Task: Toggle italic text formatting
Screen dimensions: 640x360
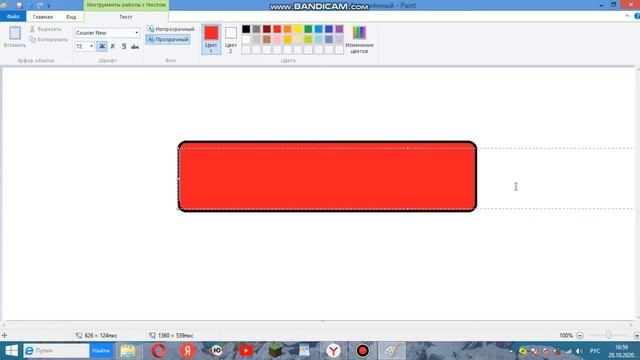Action: pos(113,47)
